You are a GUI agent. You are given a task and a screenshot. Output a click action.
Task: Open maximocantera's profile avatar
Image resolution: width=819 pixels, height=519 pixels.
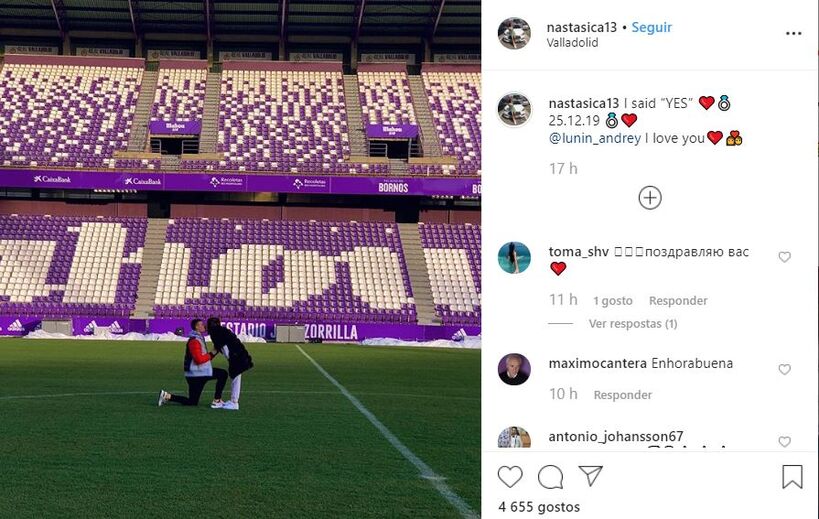pos(514,369)
